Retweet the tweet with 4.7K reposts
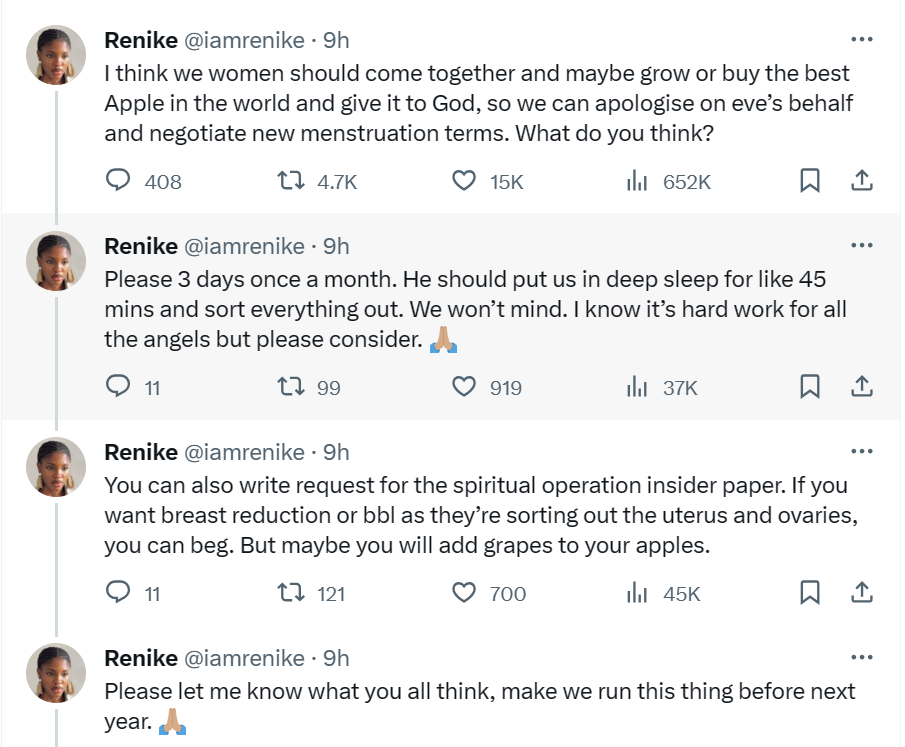This screenshot has width=905, height=747. [x=290, y=181]
